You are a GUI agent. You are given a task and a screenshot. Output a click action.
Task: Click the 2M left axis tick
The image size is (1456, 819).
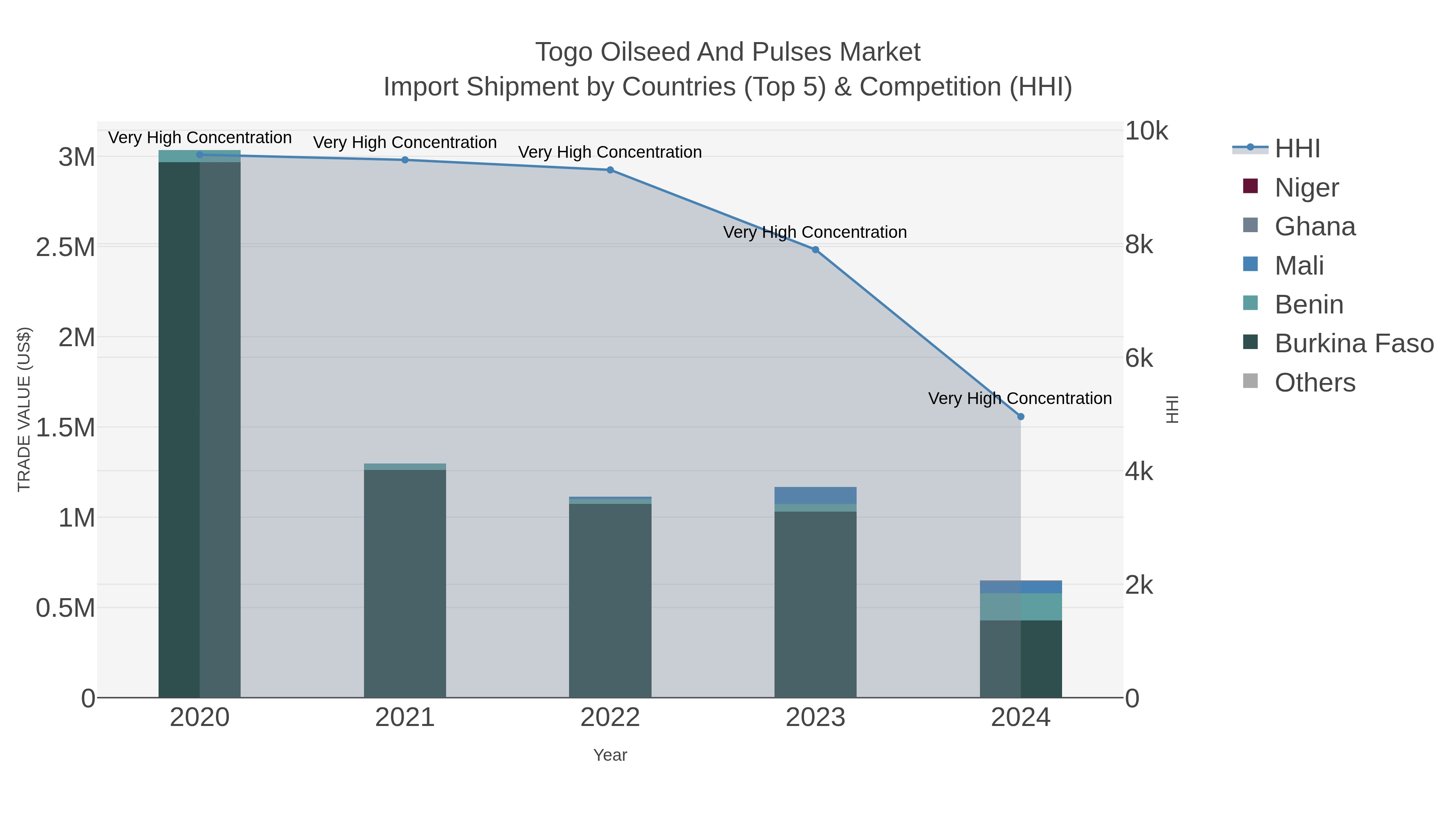tap(77, 337)
